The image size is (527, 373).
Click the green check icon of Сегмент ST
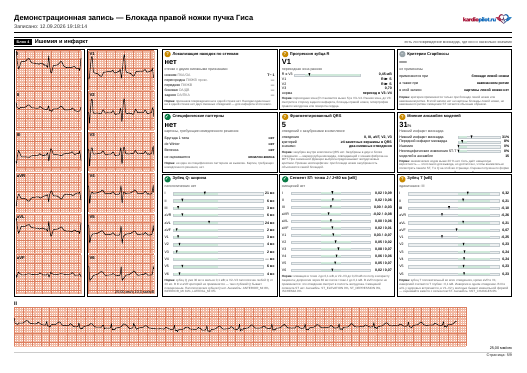pos(285,179)
